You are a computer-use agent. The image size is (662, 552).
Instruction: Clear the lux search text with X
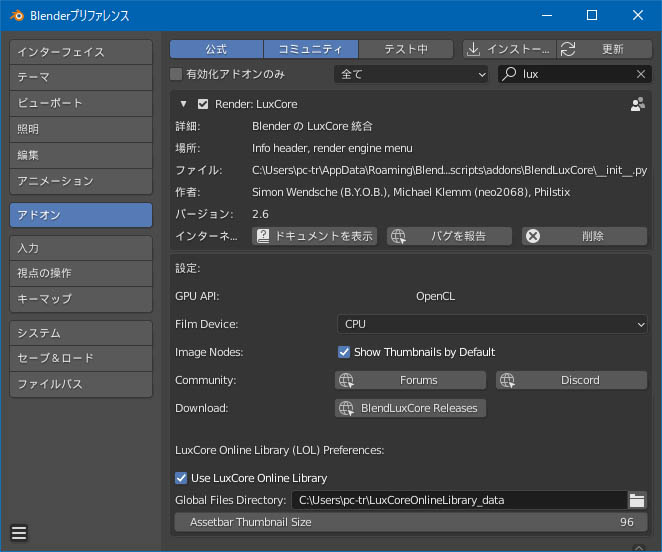coord(640,74)
